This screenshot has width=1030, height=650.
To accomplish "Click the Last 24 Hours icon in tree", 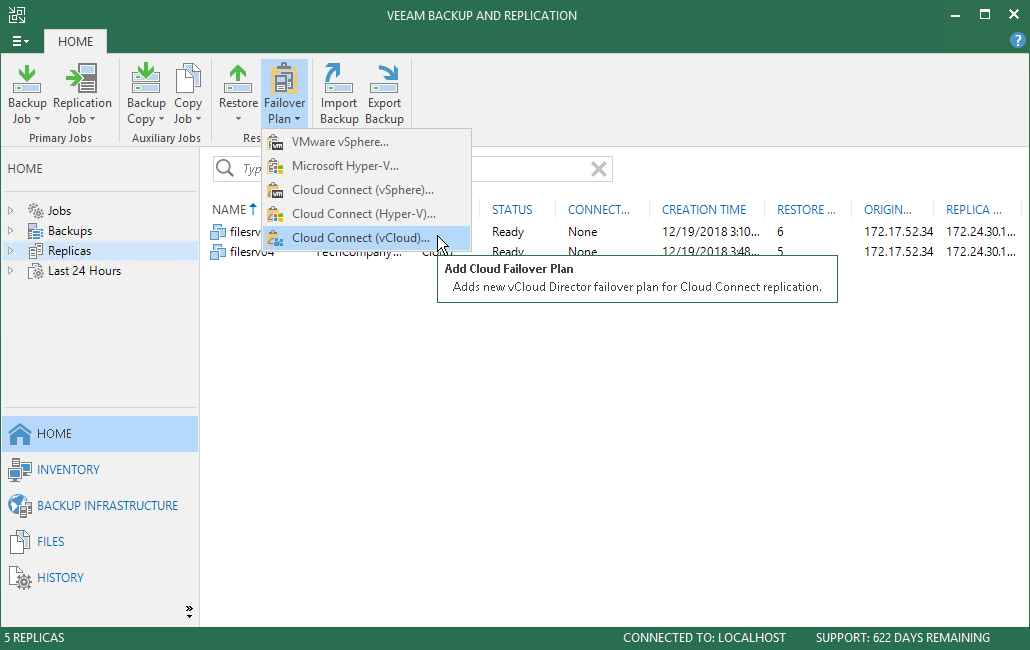I will click(35, 271).
